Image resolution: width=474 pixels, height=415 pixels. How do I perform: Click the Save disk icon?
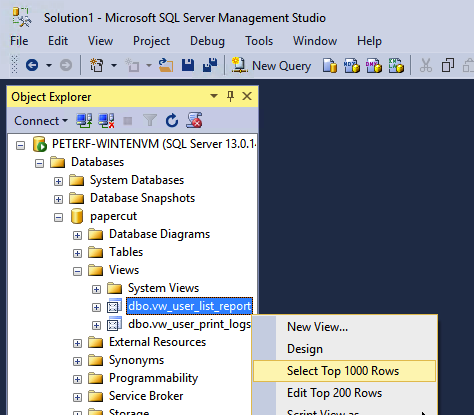[188, 65]
